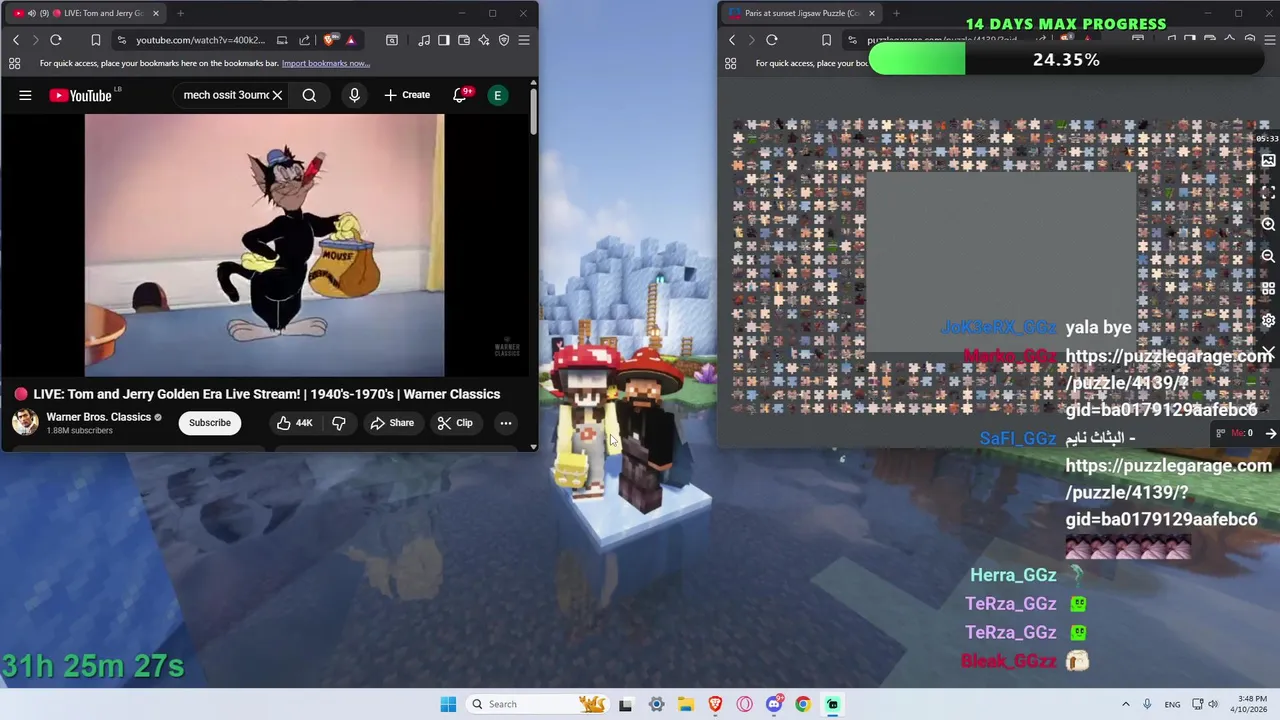Go back in the puzzle browser window
This screenshot has width=1280, height=720.
click(x=732, y=40)
